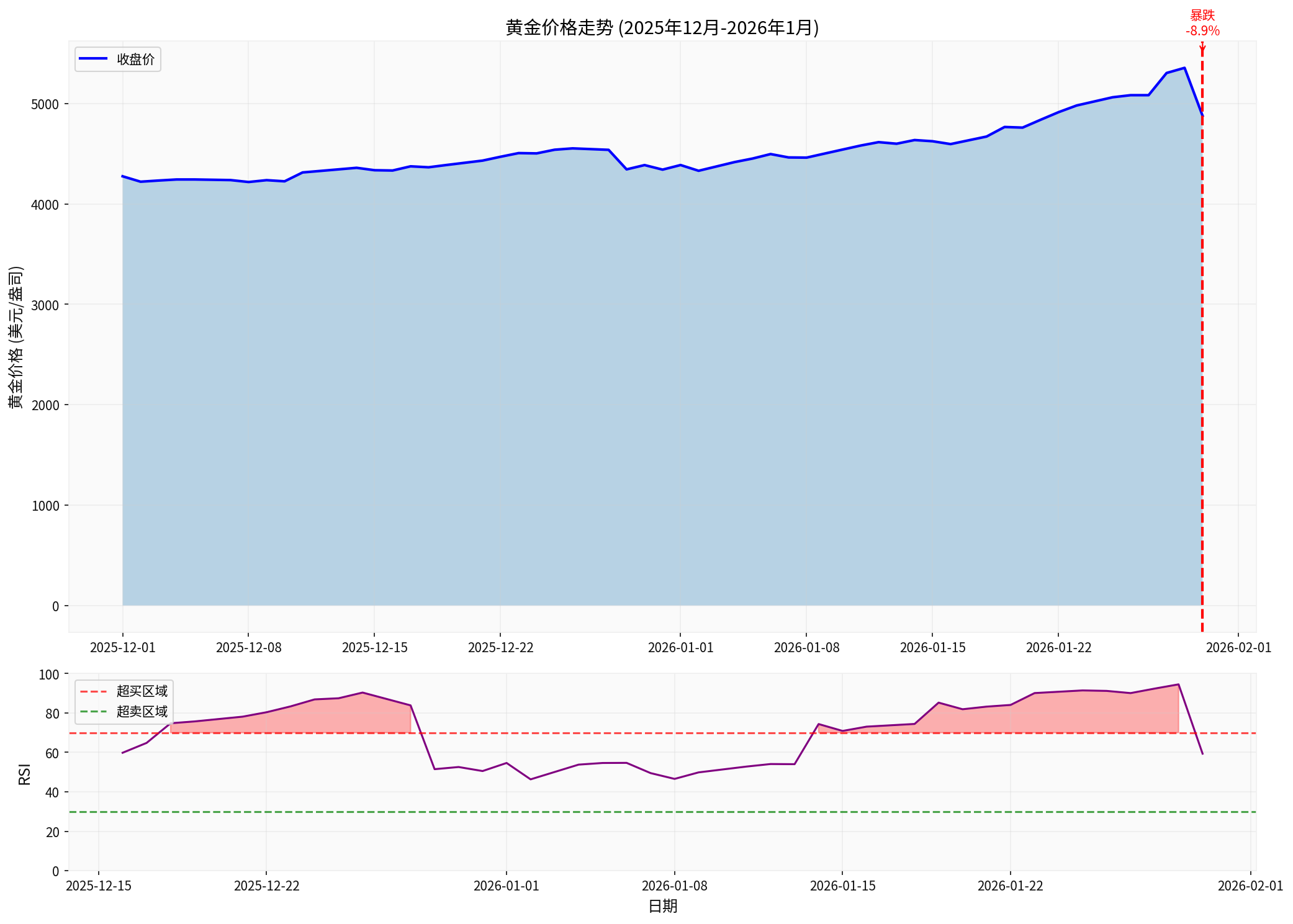Viewport: 1293px width, 924px height.
Task: Click the red dashed sample beside 超买区域
Action: point(94,691)
